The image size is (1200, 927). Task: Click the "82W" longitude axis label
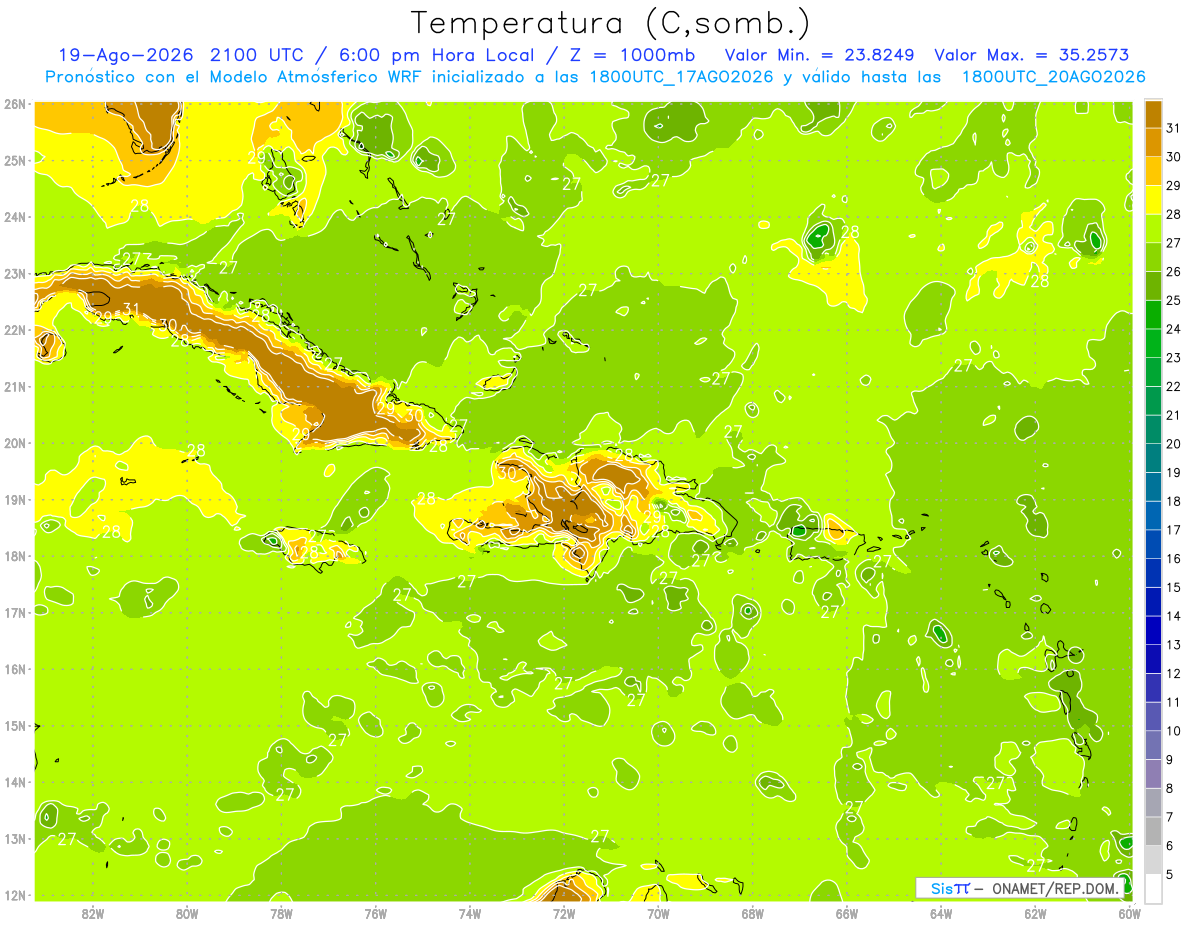[x=92, y=912]
